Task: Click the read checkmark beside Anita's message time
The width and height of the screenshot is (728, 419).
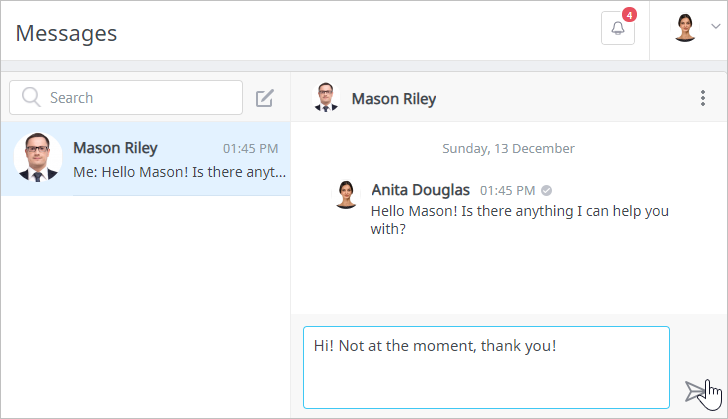Action: coord(547,190)
